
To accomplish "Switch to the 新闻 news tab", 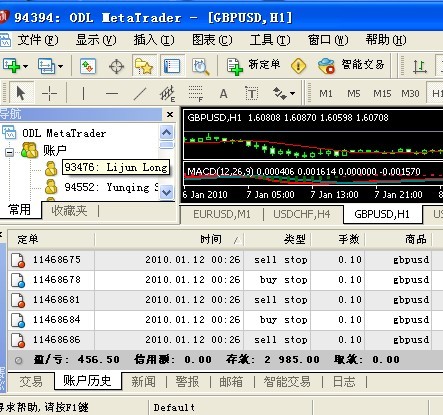I will (143, 382).
